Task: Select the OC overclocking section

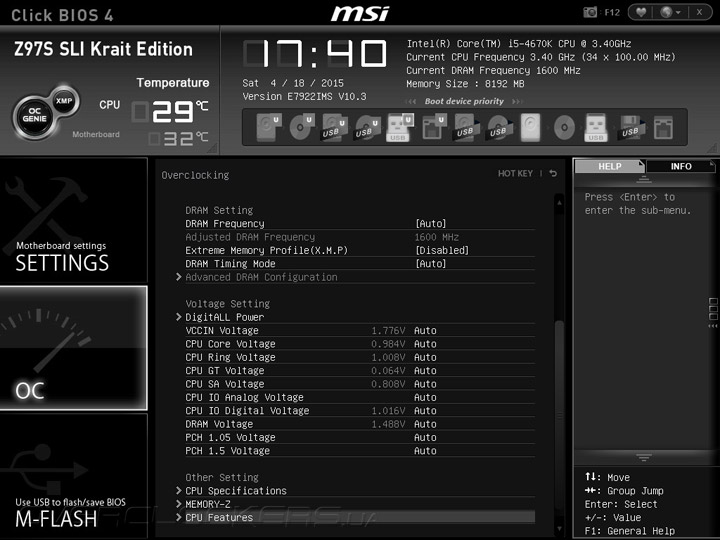Action: (73, 348)
